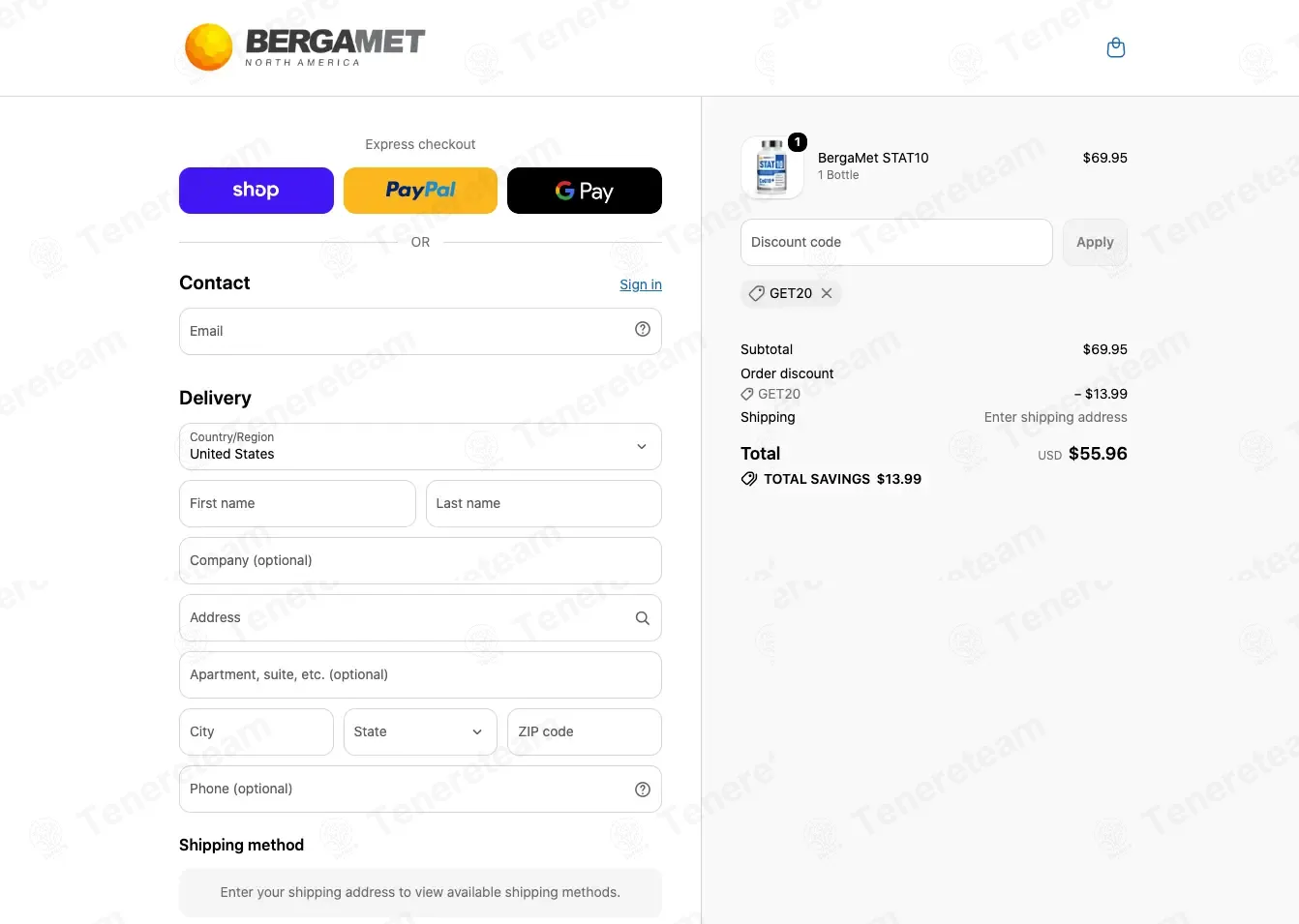Select the Phone (optional) field
The height and width of the screenshot is (924, 1299).
coord(420,789)
